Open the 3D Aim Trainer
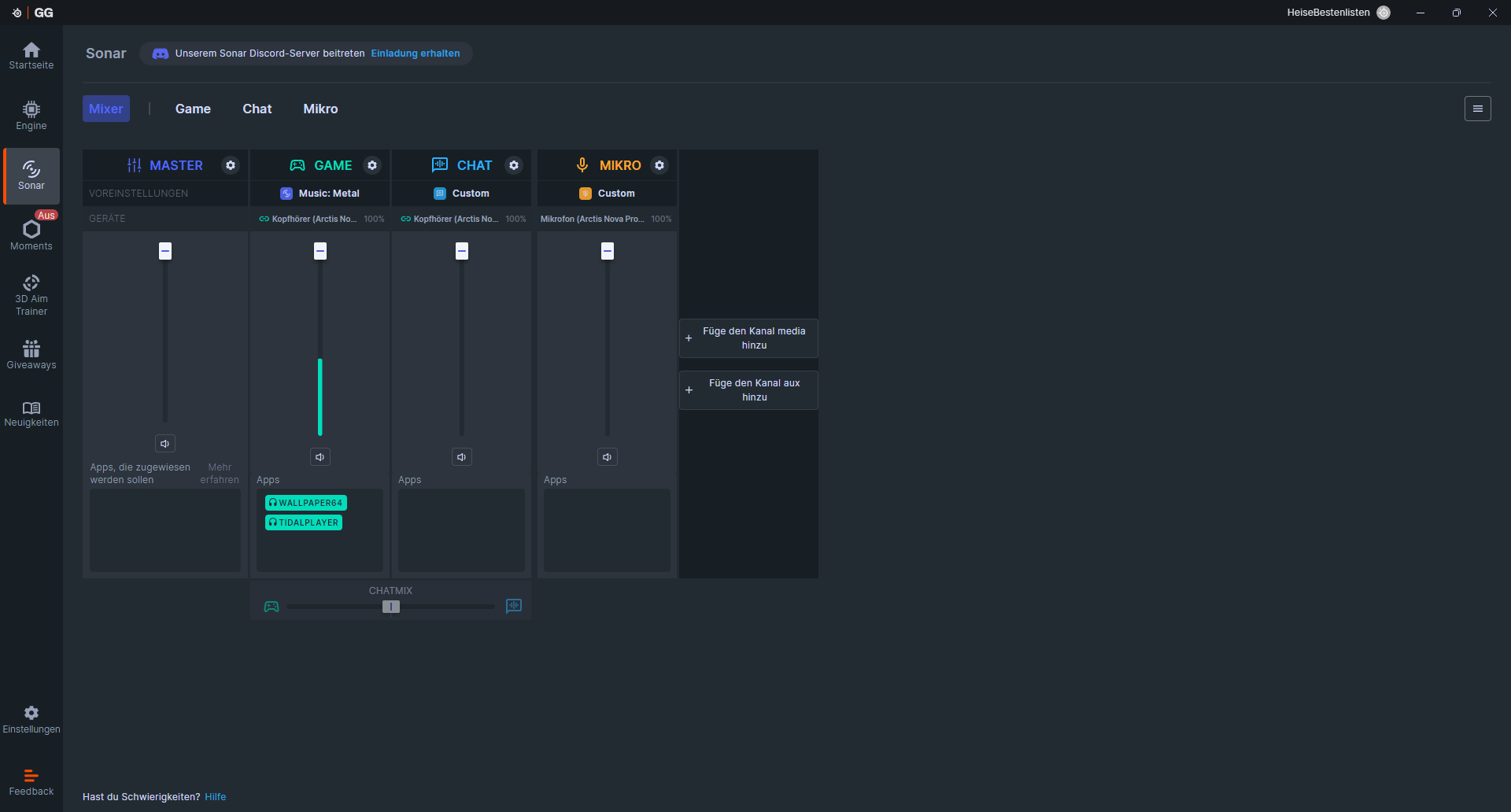 pyautogui.click(x=31, y=295)
